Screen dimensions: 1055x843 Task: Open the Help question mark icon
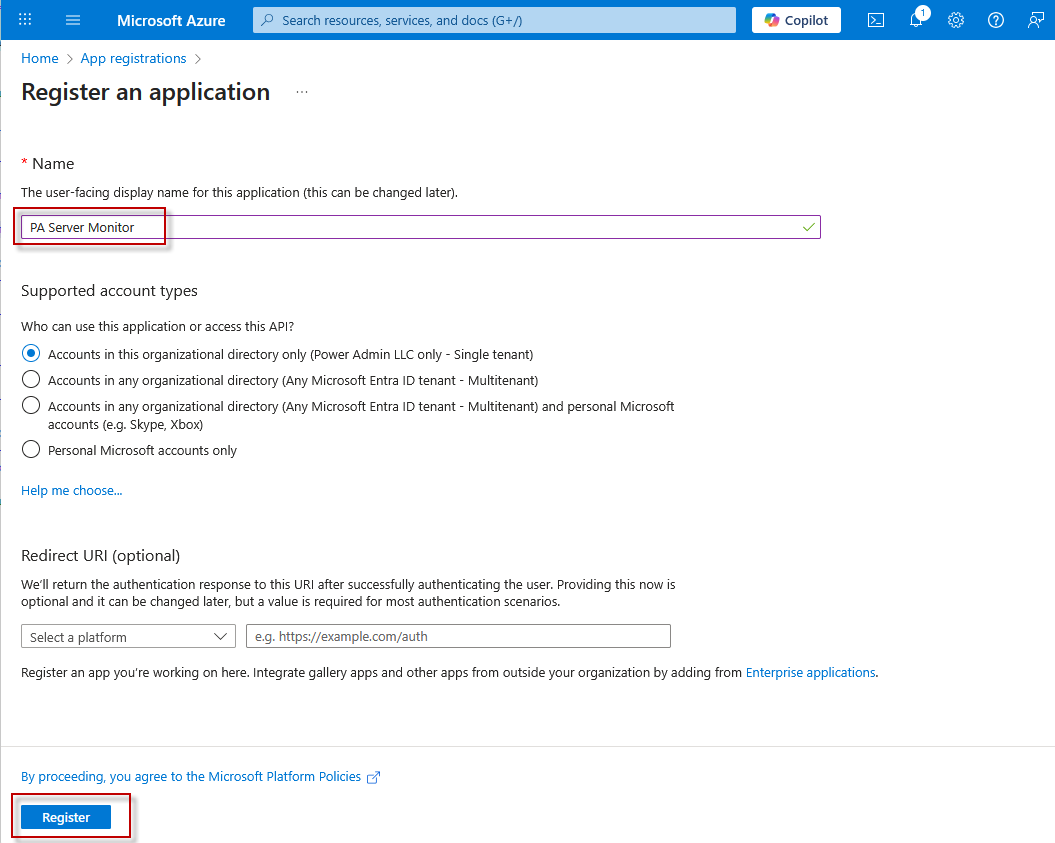[x=996, y=20]
